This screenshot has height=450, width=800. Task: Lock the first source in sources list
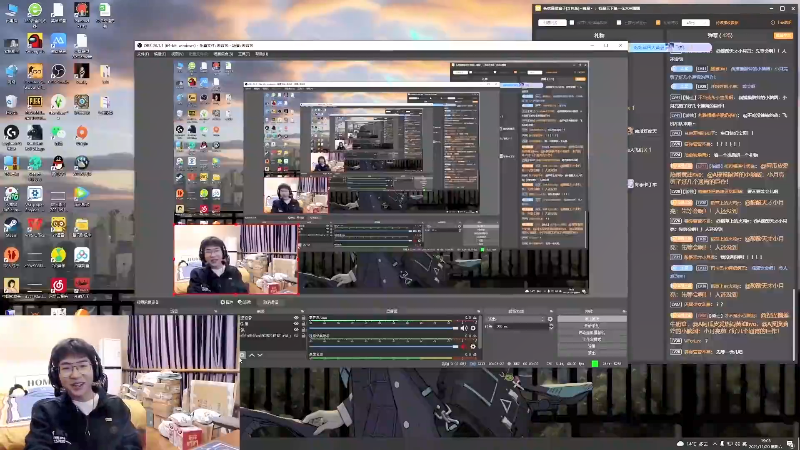click(304, 318)
